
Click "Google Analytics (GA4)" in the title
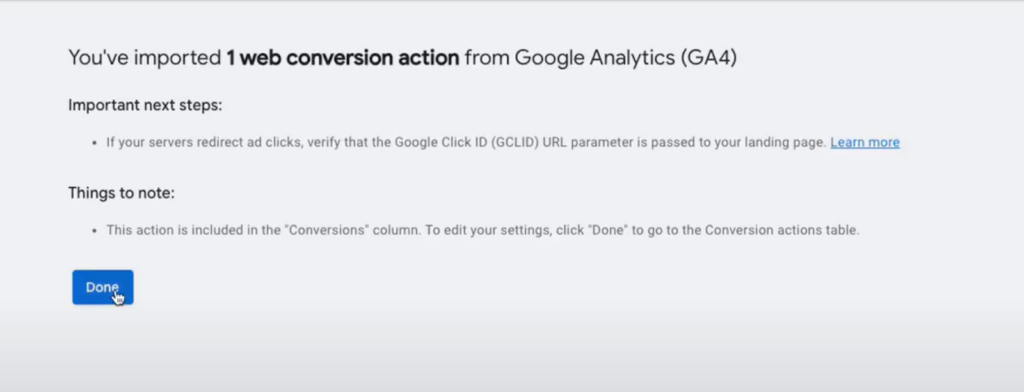(x=626, y=58)
